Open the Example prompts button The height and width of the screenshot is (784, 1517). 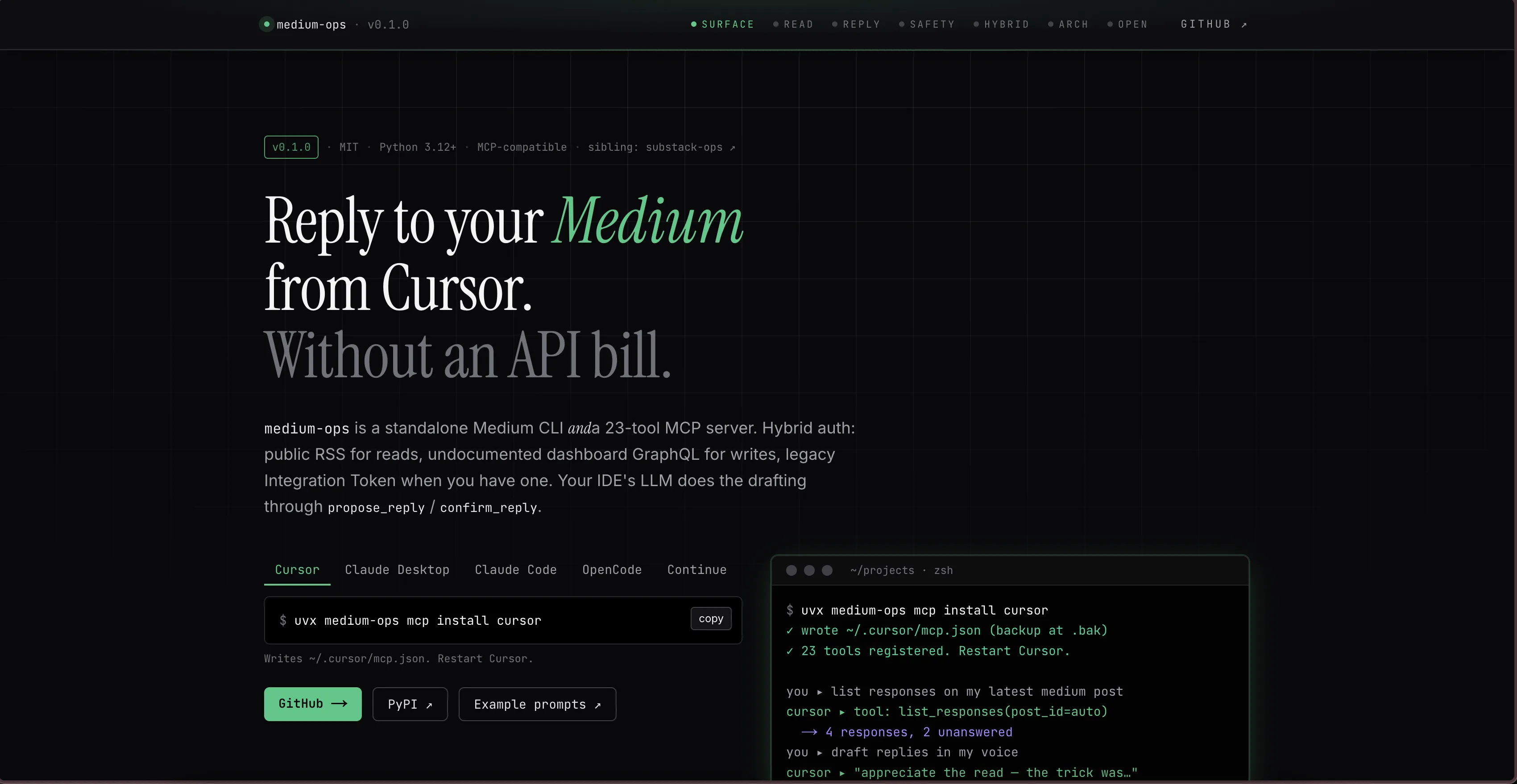[537, 704]
